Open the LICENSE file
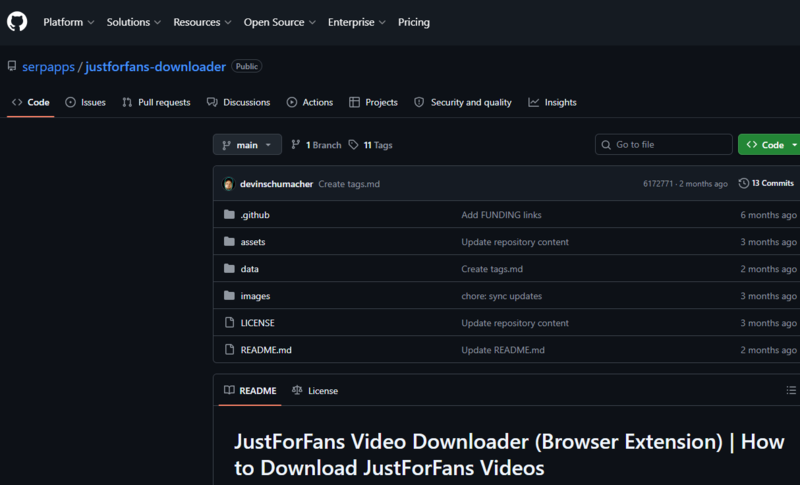Viewport: 800px width, 485px height. (x=257, y=323)
